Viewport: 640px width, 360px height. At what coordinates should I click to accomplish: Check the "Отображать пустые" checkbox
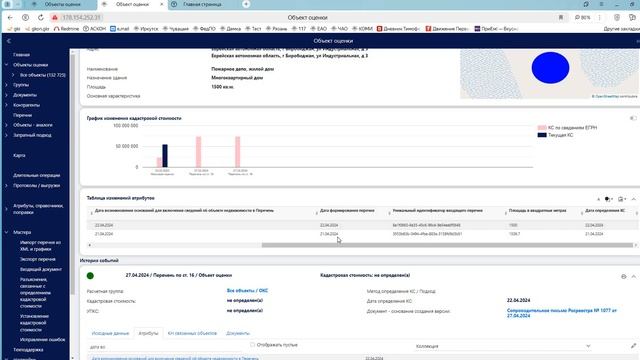pos(252,345)
